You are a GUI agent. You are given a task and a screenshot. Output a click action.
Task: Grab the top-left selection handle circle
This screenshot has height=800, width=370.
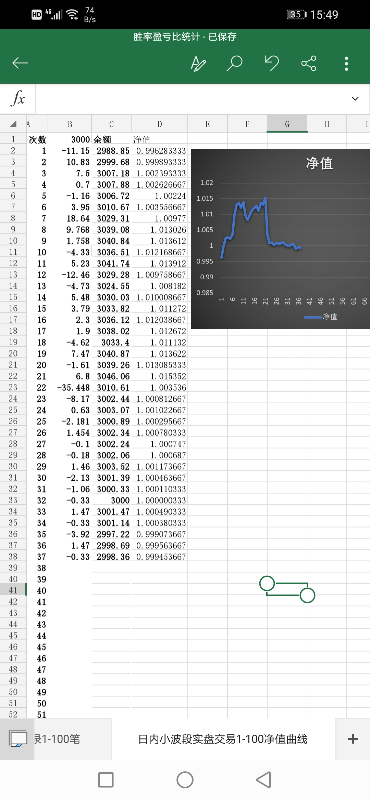[x=267, y=583]
